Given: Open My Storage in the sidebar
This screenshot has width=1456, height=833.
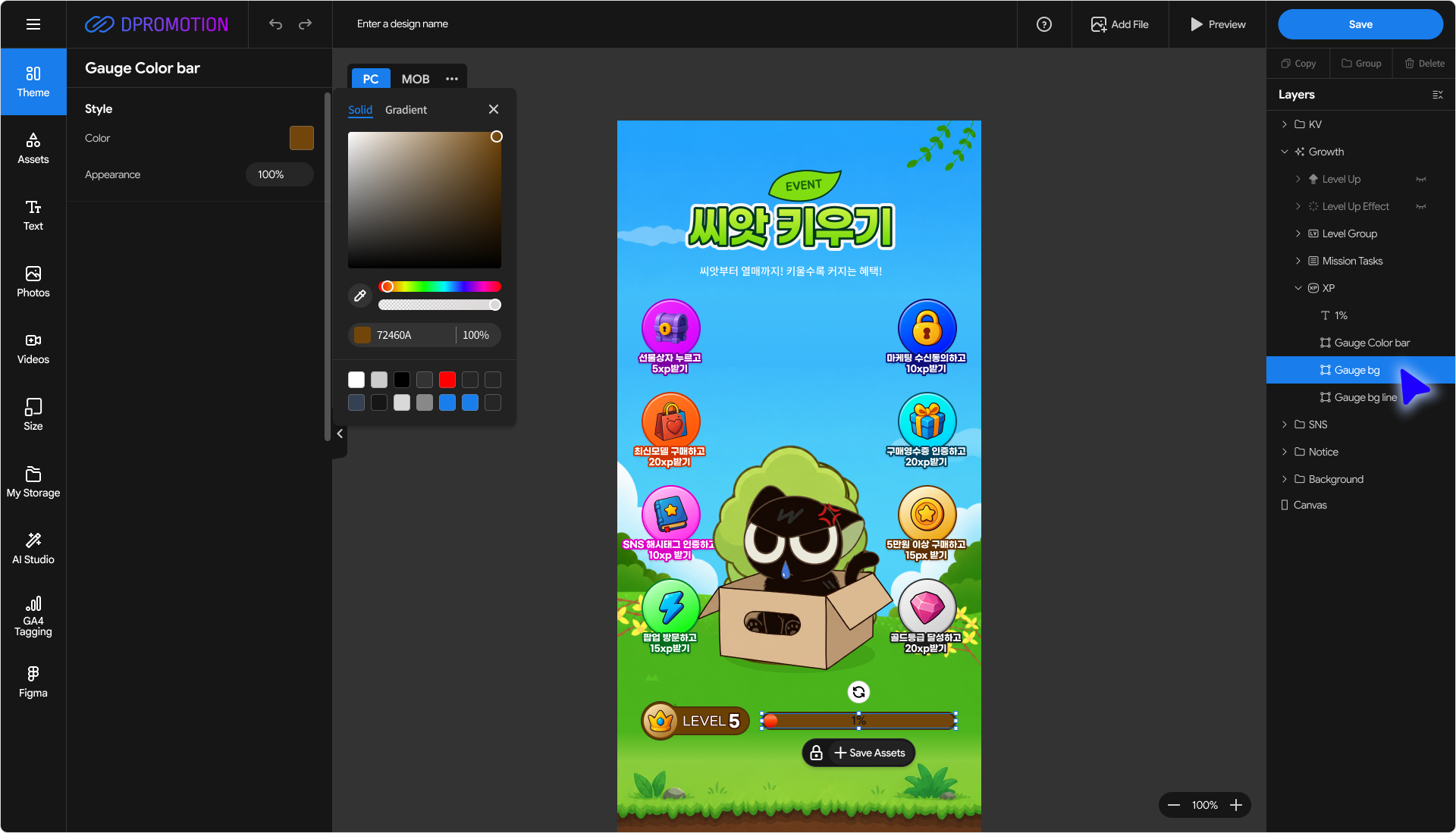Looking at the screenshot, I should pyautogui.click(x=33, y=482).
